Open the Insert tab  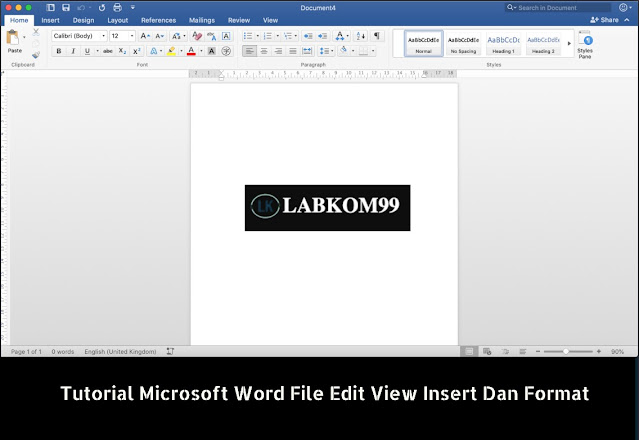click(x=51, y=20)
